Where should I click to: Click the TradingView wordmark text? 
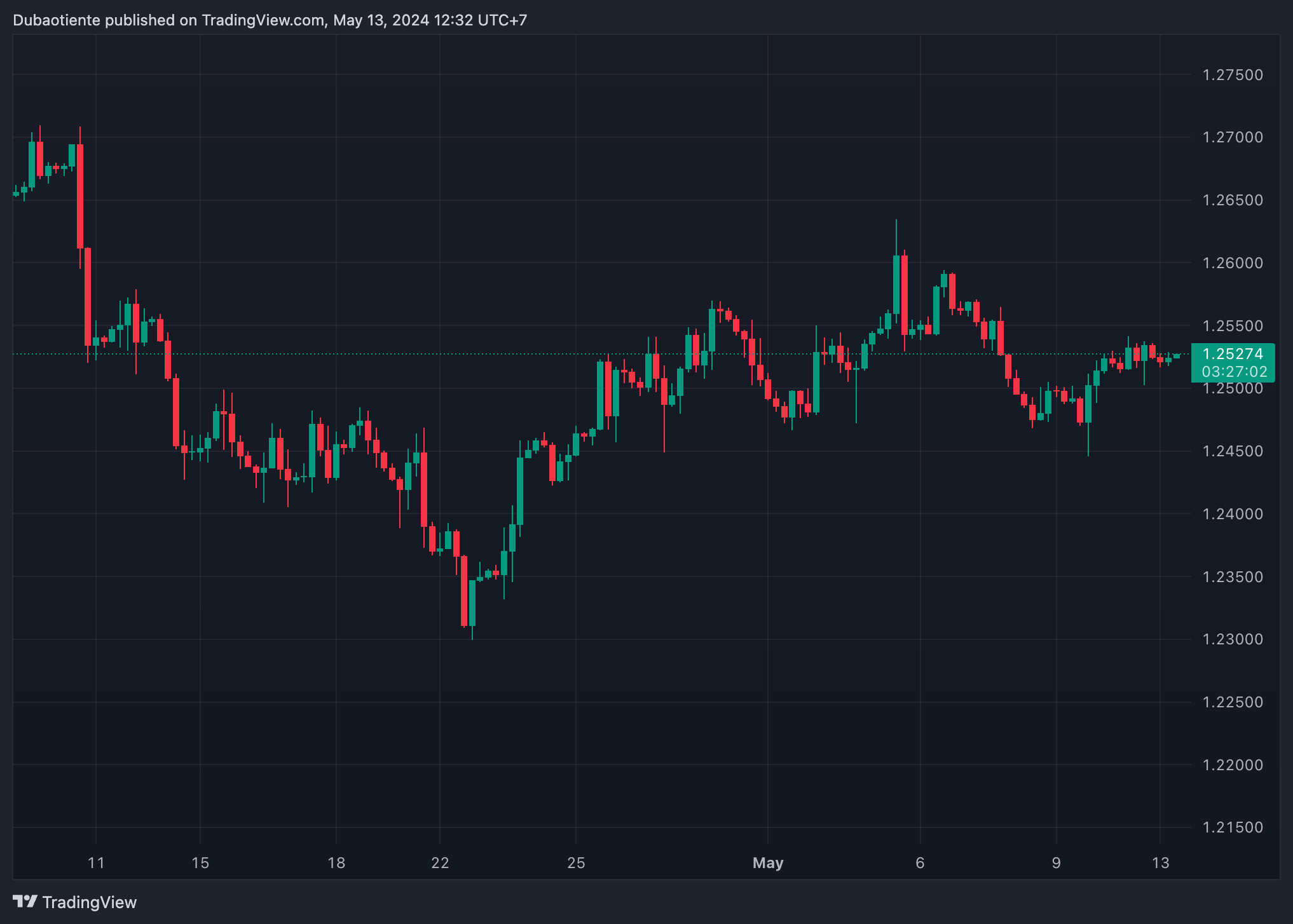click(90, 902)
